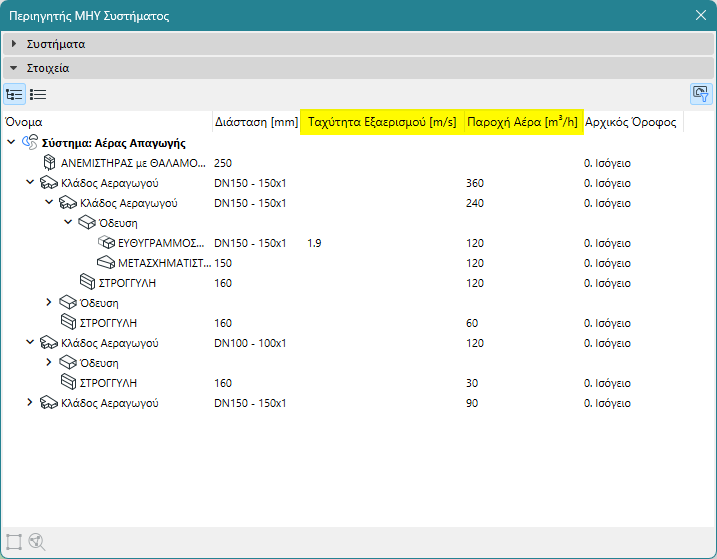Click icon of Κλάδος Αεραγωγού with flow 240
The image size is (717, 559).
68,203
